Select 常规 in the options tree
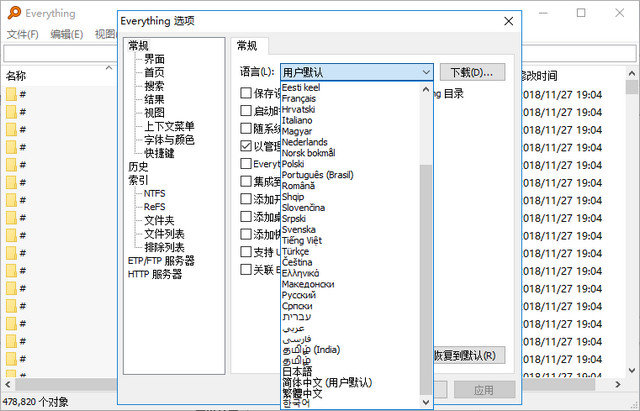Viewport: 640px width, 411px height. (138, 46)
